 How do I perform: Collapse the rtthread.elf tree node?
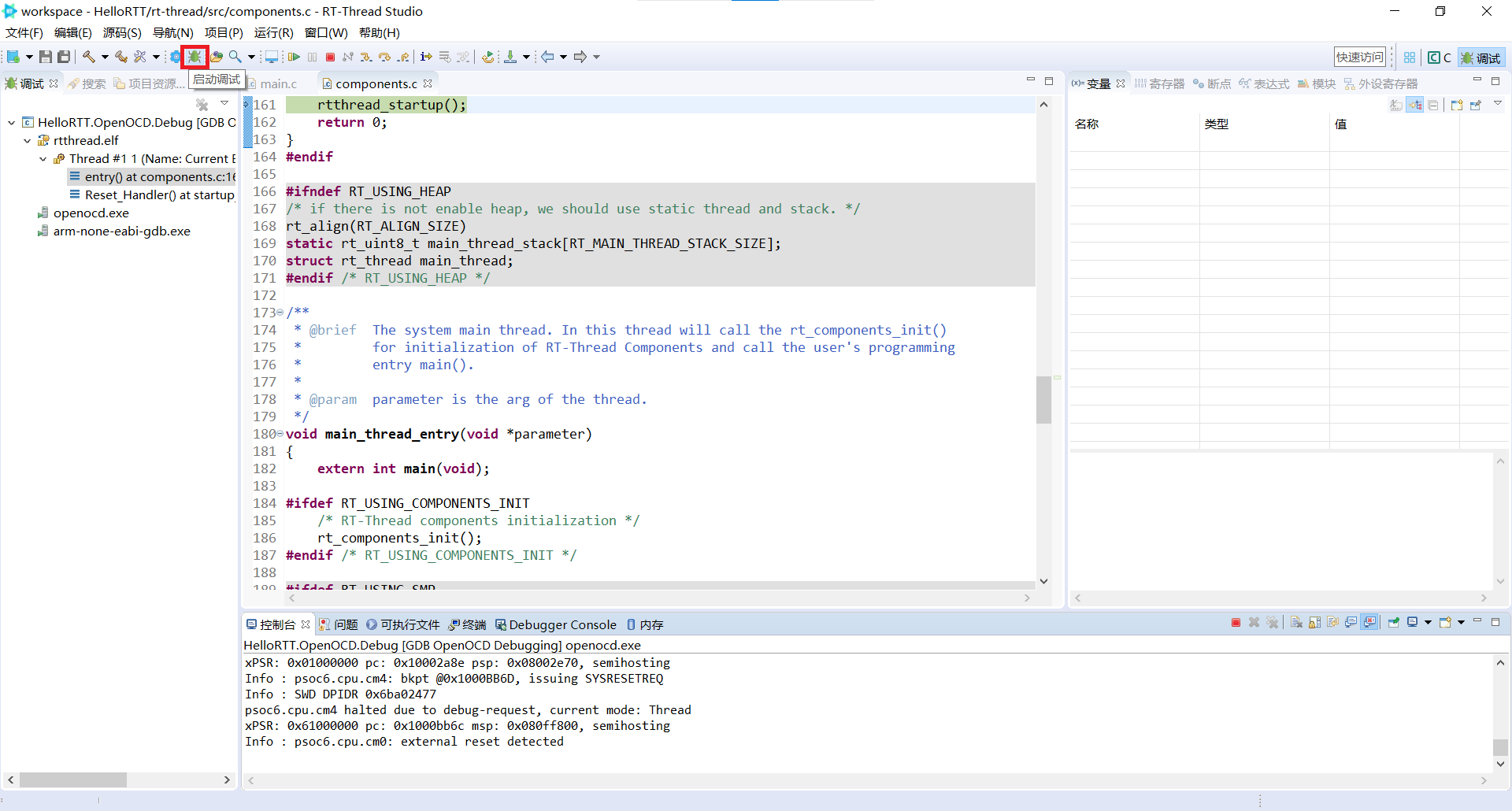coord(28,140)
